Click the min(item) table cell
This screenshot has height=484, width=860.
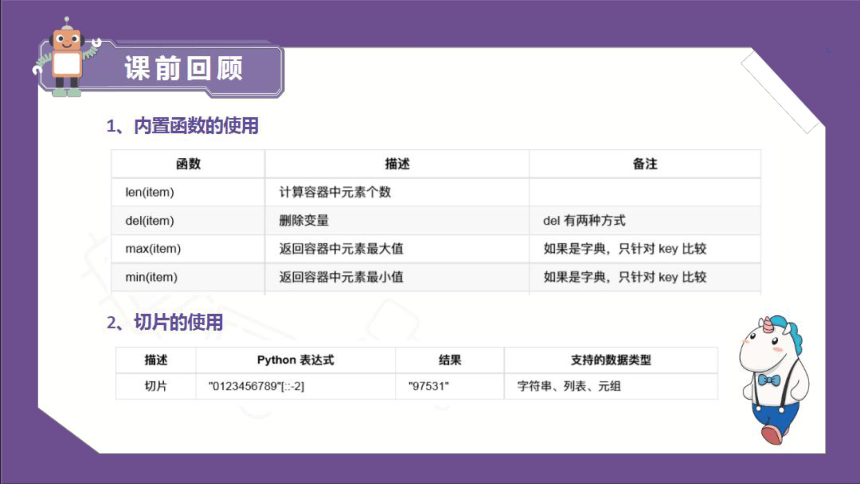tap(188, 277)
